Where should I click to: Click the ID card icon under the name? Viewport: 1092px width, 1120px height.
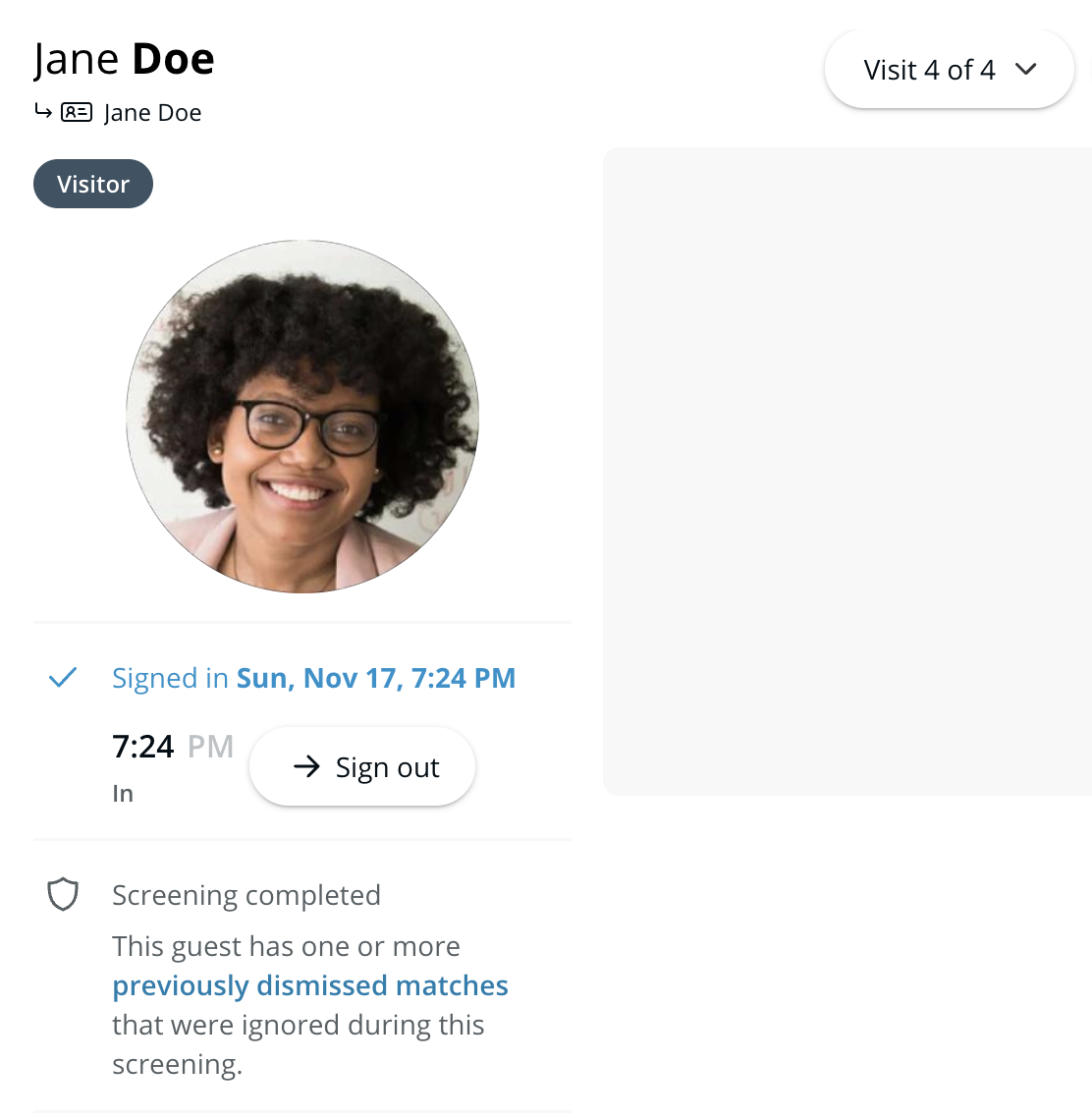point(77,112)
